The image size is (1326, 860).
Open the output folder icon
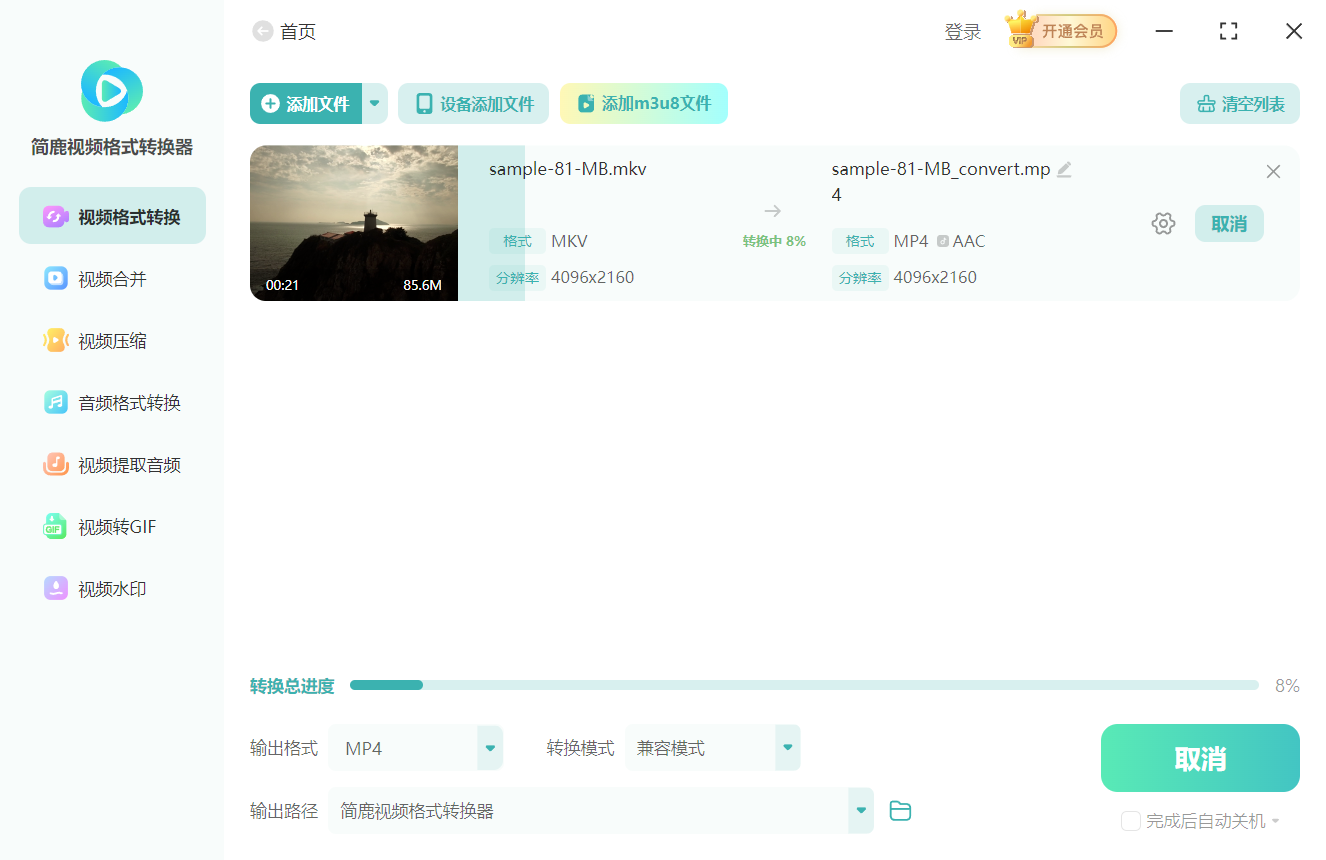[900, 811]
